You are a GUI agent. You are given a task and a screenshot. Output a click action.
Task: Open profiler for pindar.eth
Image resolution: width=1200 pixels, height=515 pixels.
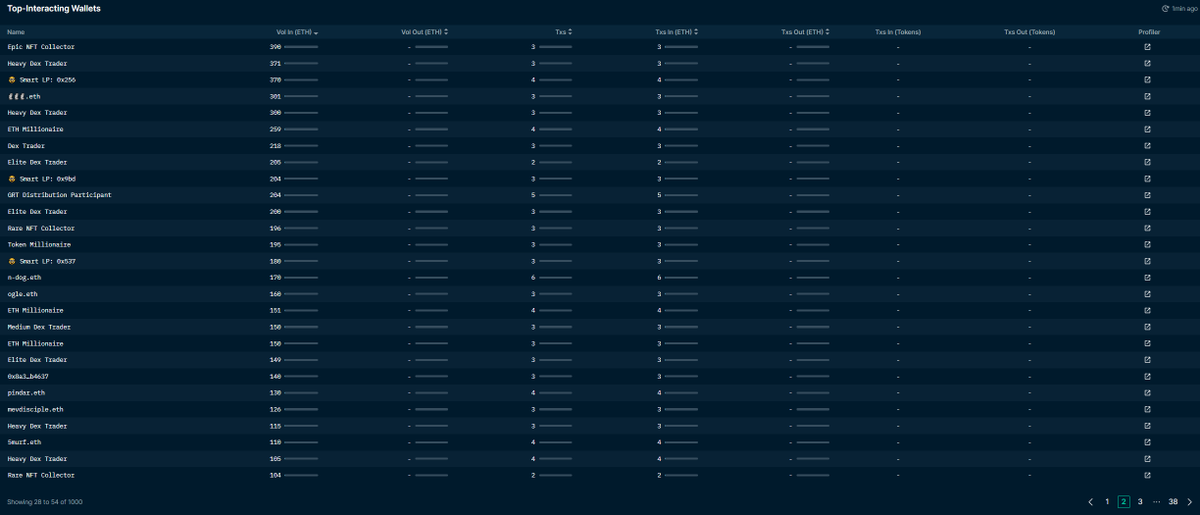pos(1147,393)
